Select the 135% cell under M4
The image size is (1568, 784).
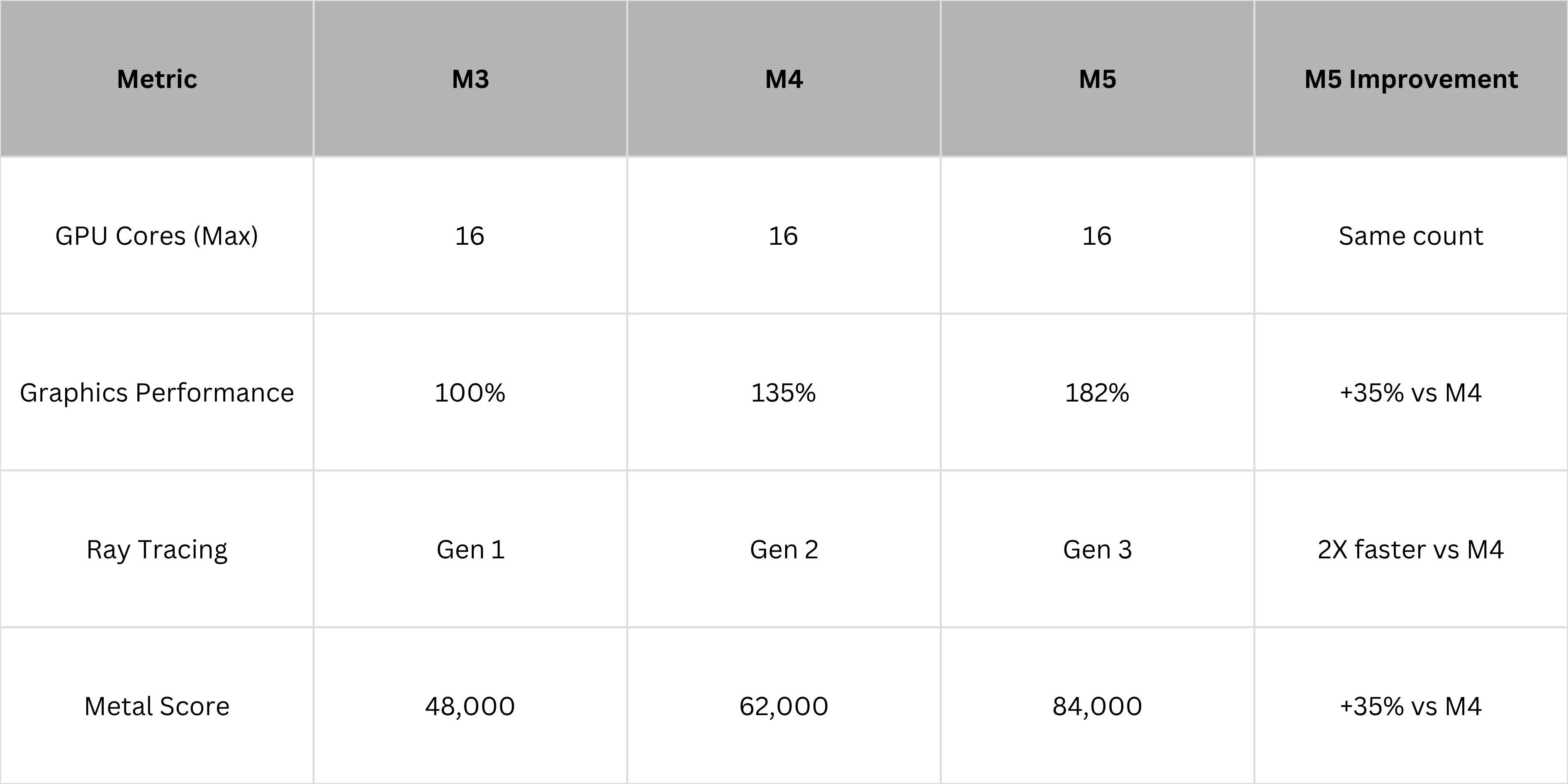pyautogui.click(x=784, y=392)
